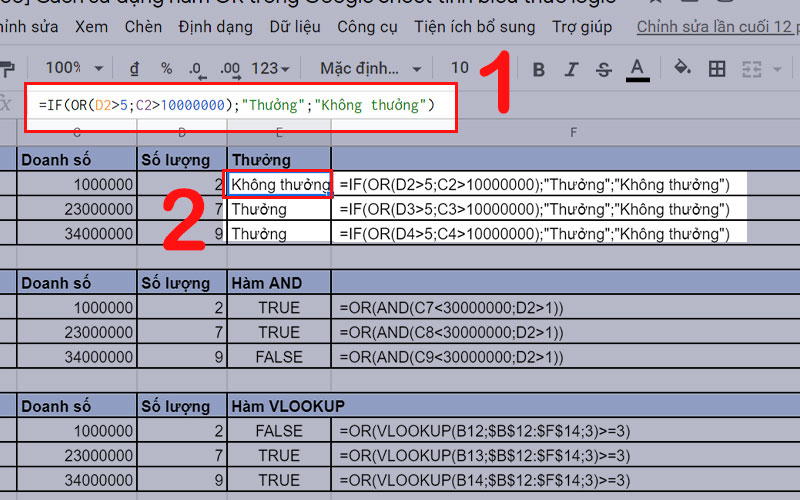Viewport: 800px width, 500px height.
Task: Open the Chỉnh sửa menu
Action: (29, 27)
